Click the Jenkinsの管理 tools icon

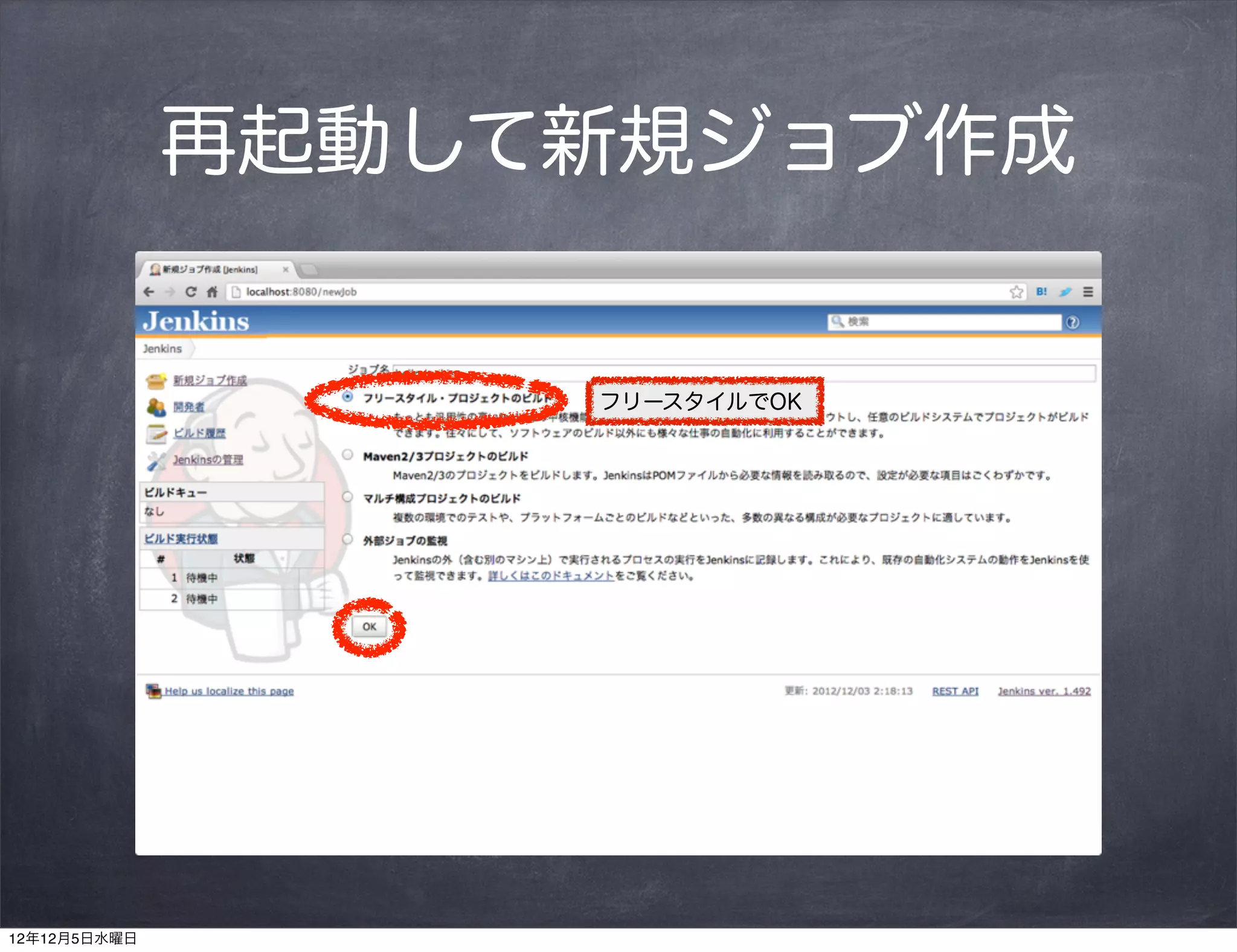coord(156,461)
